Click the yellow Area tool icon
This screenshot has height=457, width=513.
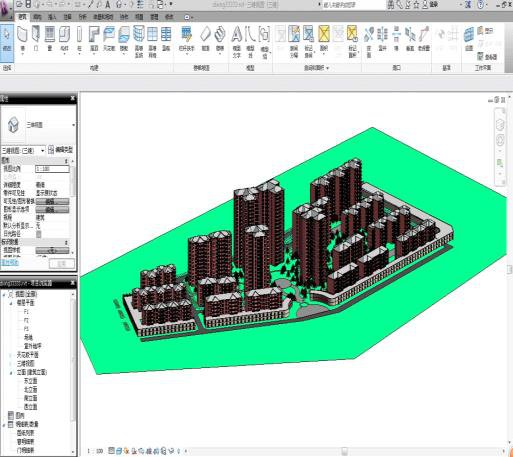(x=324, y=39)
